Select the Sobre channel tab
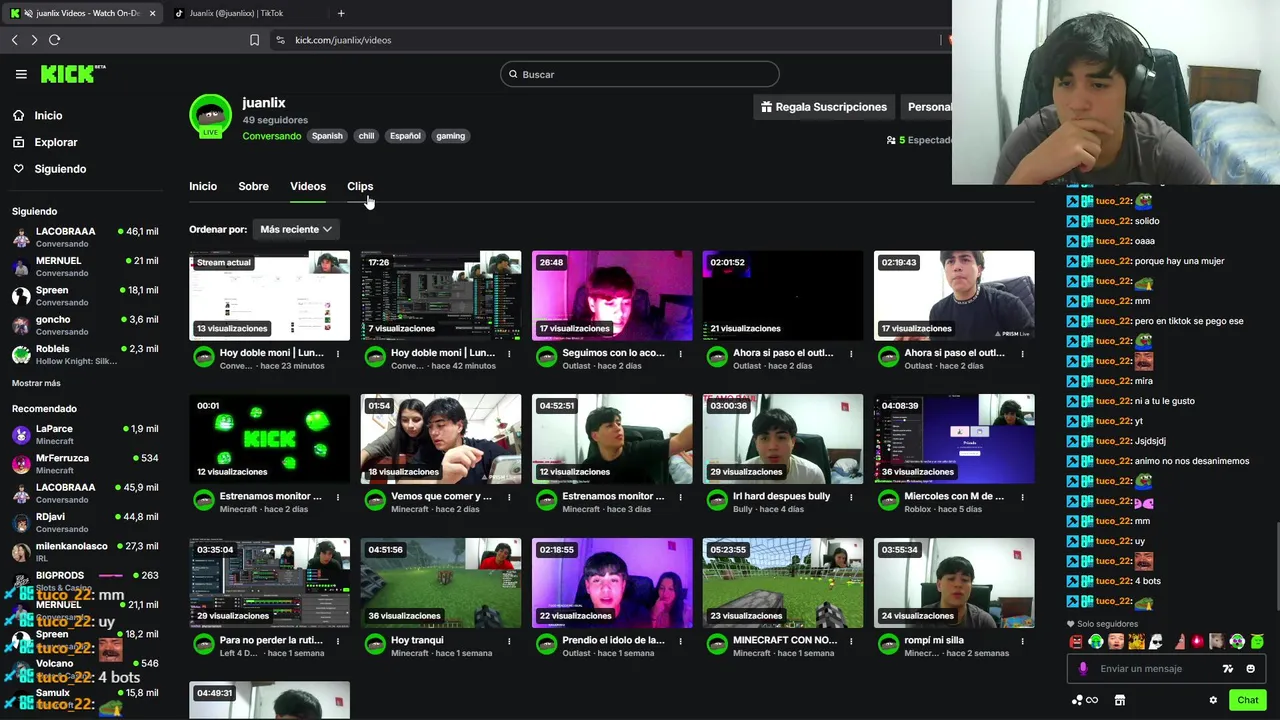 [253, 186]
